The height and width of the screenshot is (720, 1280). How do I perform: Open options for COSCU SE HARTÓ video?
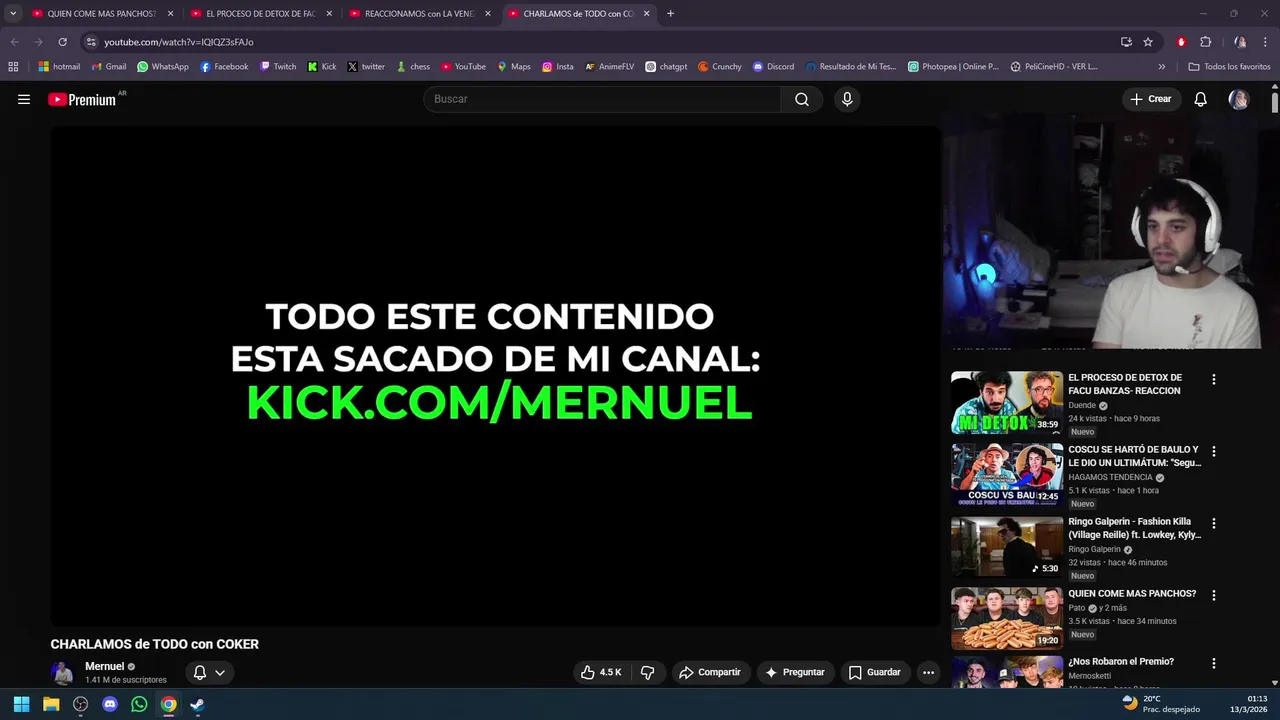(1214, 451)
